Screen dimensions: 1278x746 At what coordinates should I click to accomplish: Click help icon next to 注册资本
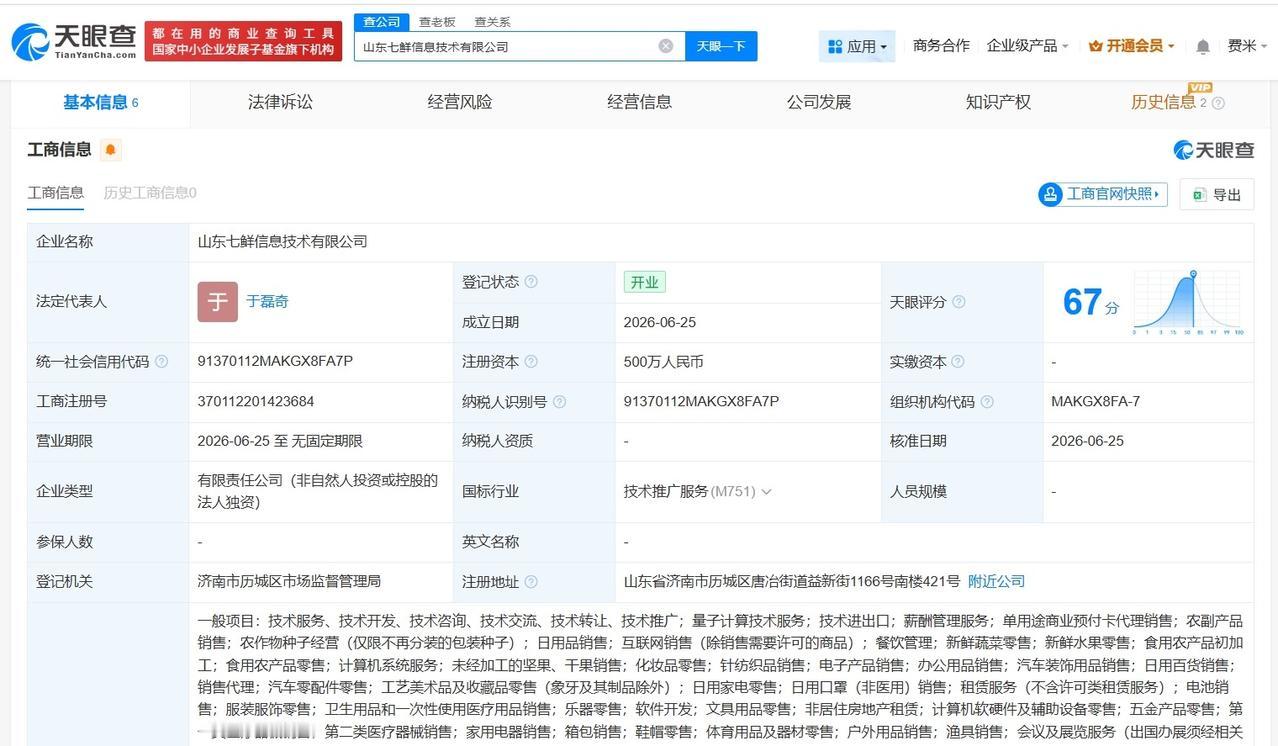coord(531,362)
